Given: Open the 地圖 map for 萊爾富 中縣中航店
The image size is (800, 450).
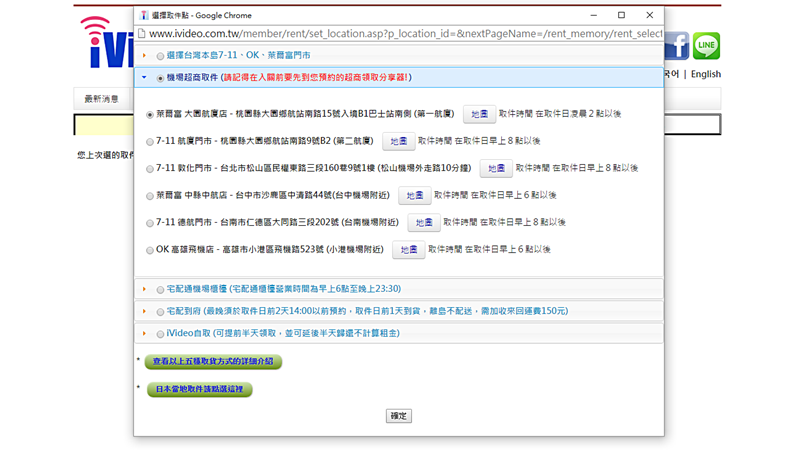Looking at the screenshot, I should 414,195.
